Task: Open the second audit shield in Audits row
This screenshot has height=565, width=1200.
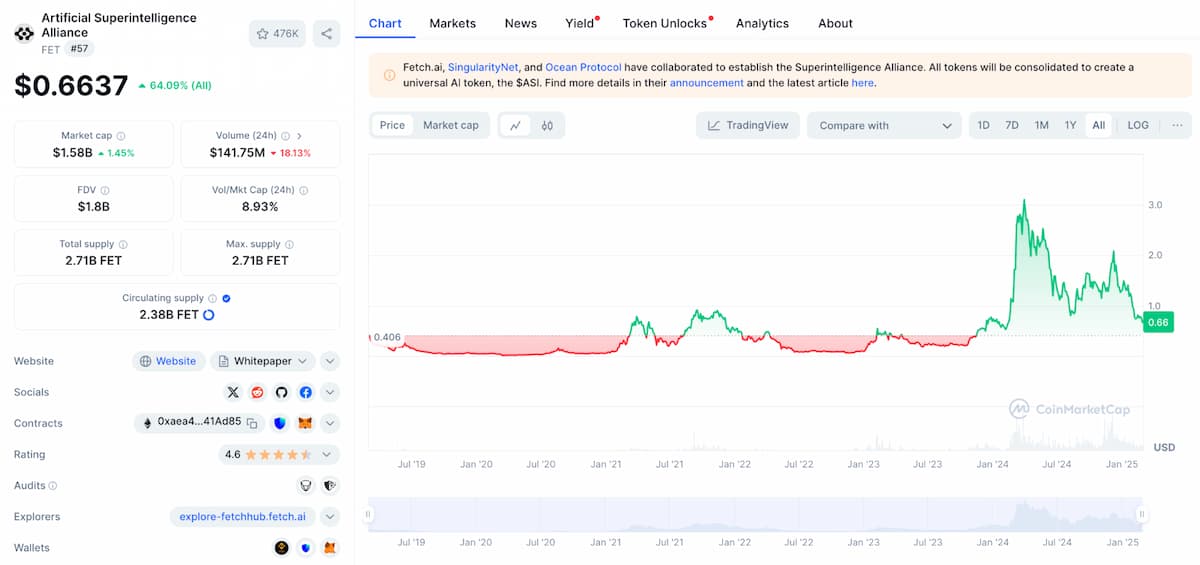Action: [x=330, y=485]
